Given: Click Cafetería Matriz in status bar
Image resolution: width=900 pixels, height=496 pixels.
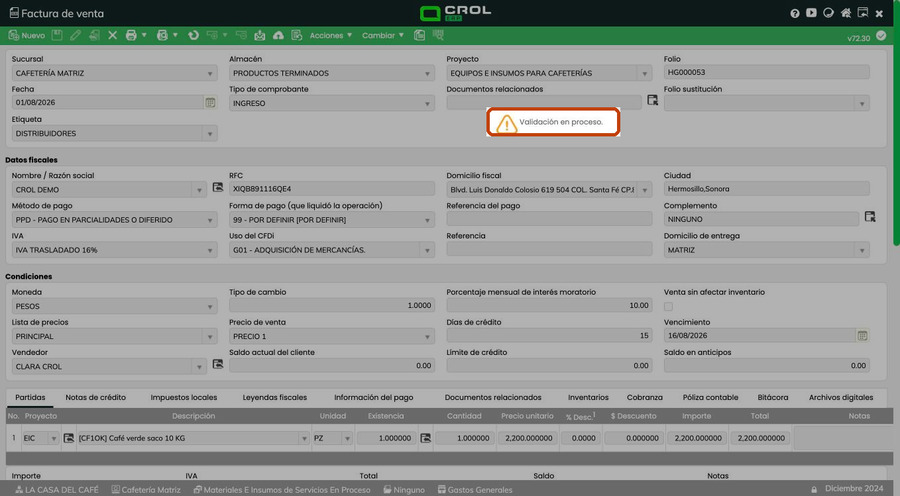Looking at the screenshot, I should tap(146, 490).
